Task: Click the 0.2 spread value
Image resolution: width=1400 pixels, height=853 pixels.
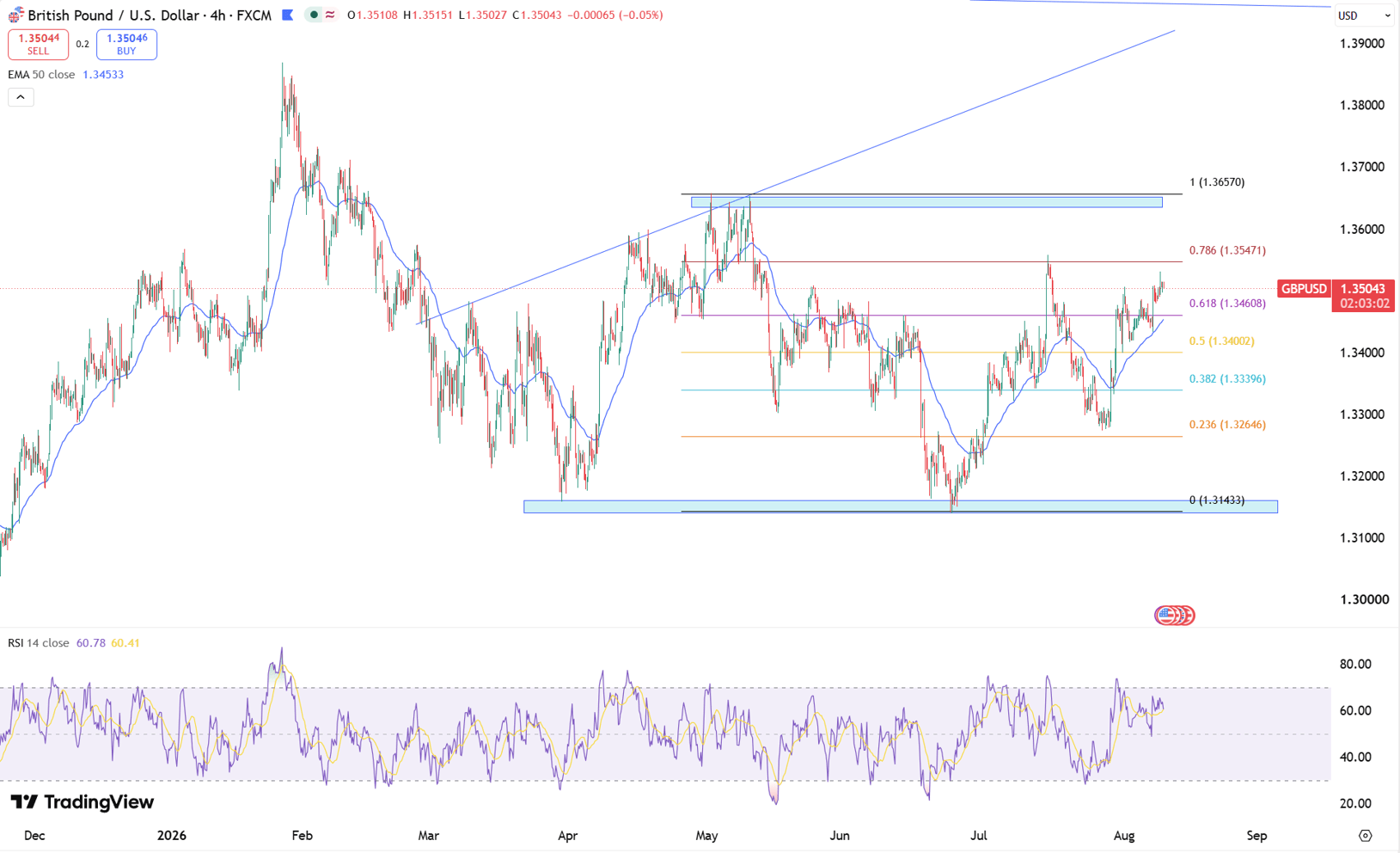Action: coord(83,44)
